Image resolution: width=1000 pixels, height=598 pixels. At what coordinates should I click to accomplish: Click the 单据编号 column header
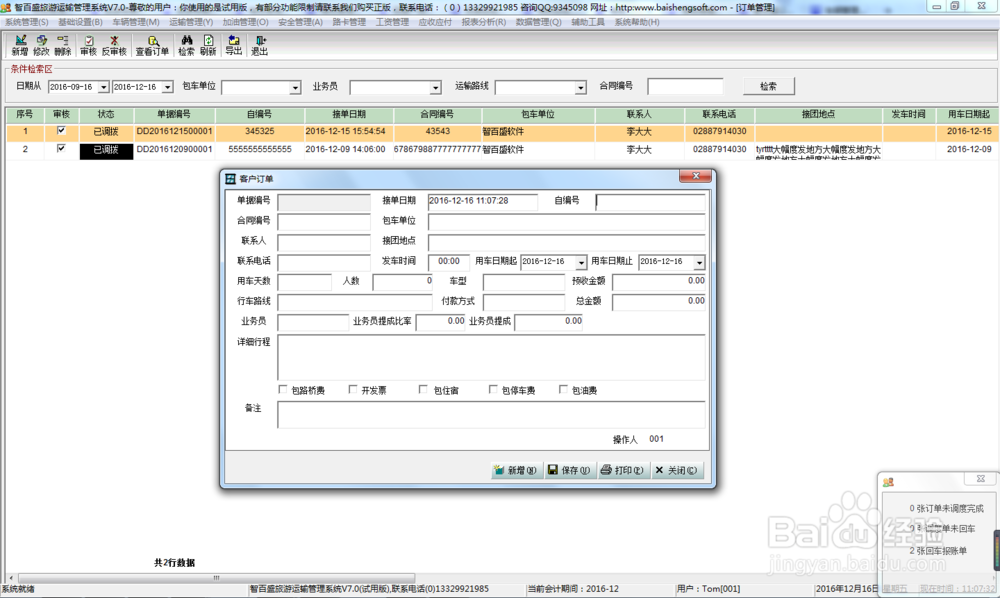174,115
